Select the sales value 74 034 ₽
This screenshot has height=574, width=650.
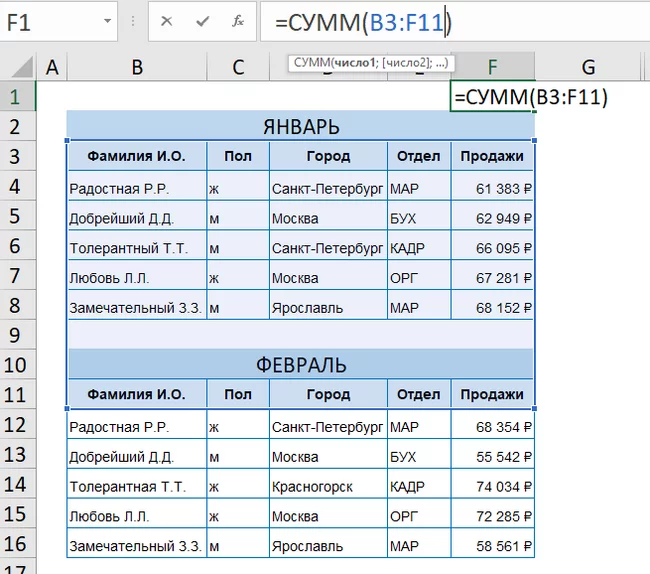[492, 484]
